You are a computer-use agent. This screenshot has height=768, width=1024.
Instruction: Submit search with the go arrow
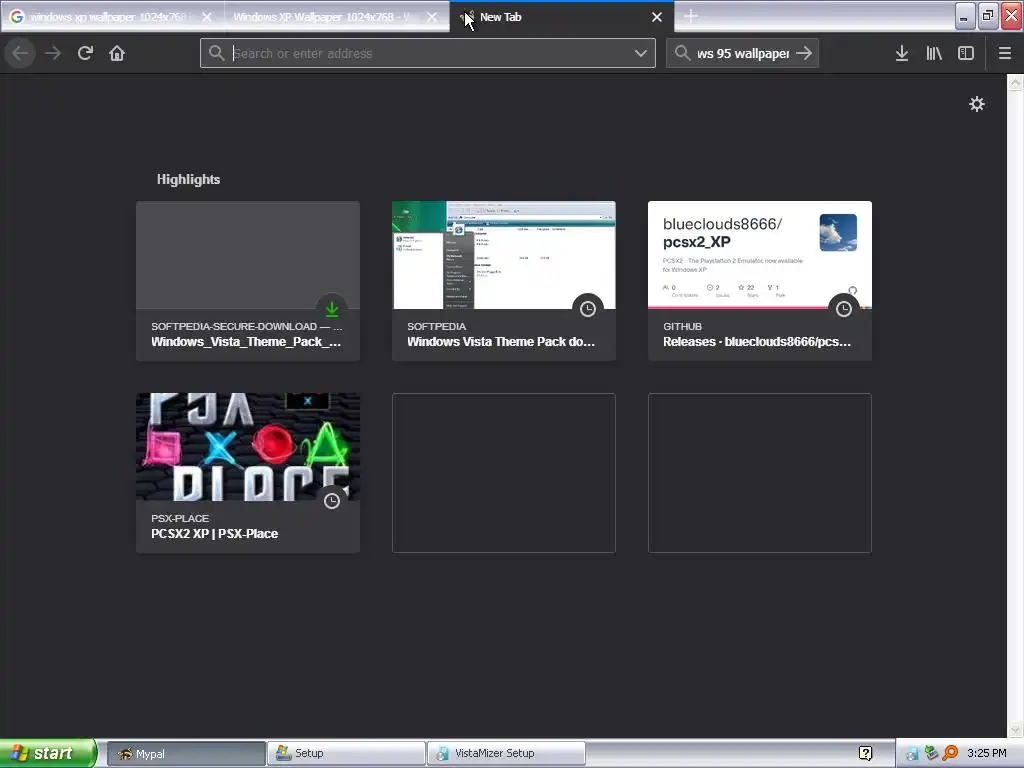click(x=804, y=53)
